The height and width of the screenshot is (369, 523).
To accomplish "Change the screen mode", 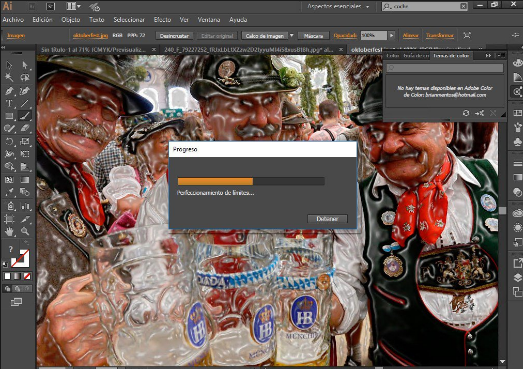I will [16, 302].
